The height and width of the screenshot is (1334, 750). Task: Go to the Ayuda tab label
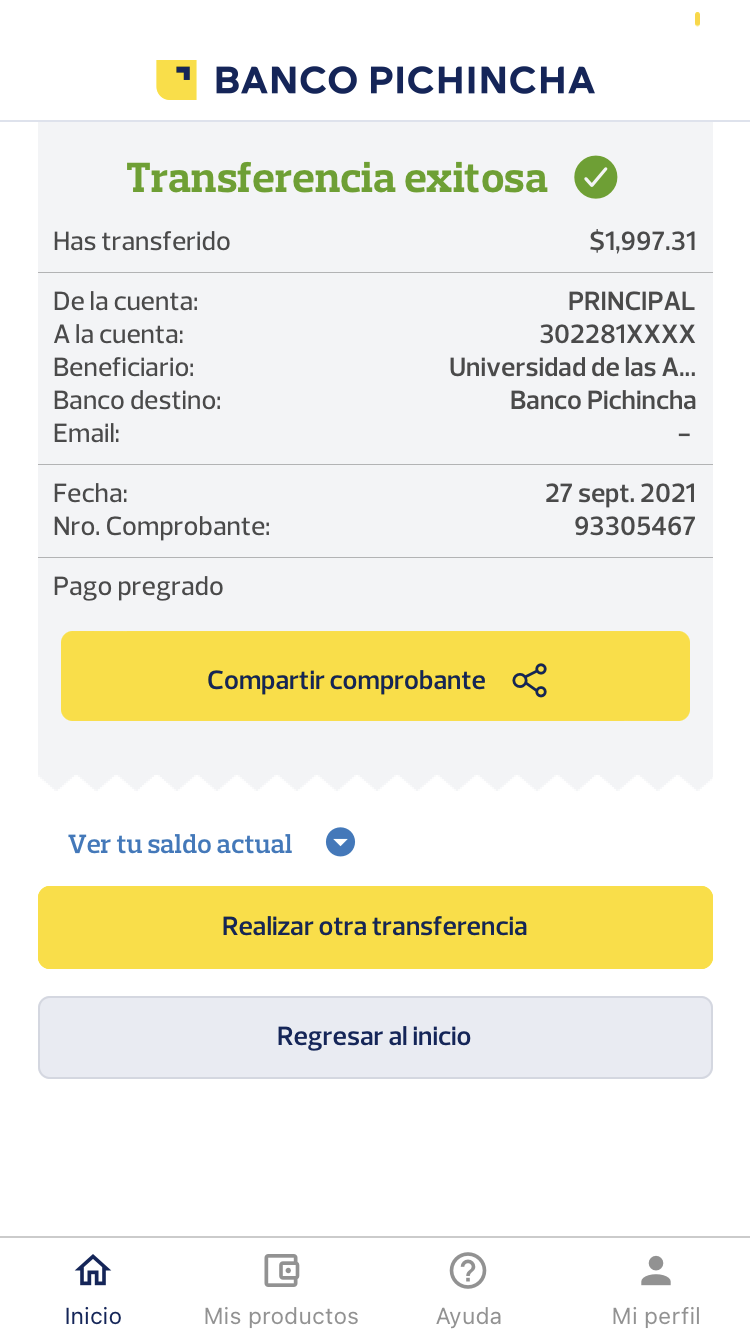[468, 1315]
